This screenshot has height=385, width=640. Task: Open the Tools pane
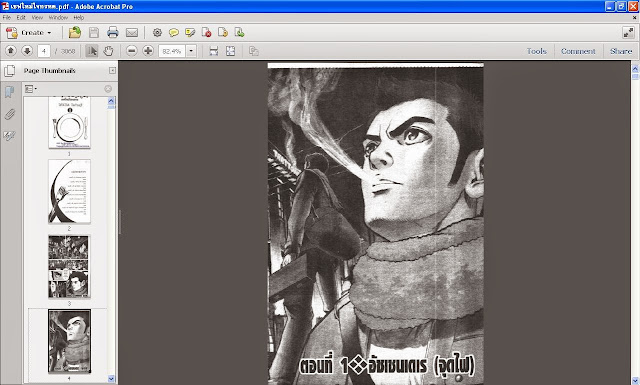coord(536,51)
